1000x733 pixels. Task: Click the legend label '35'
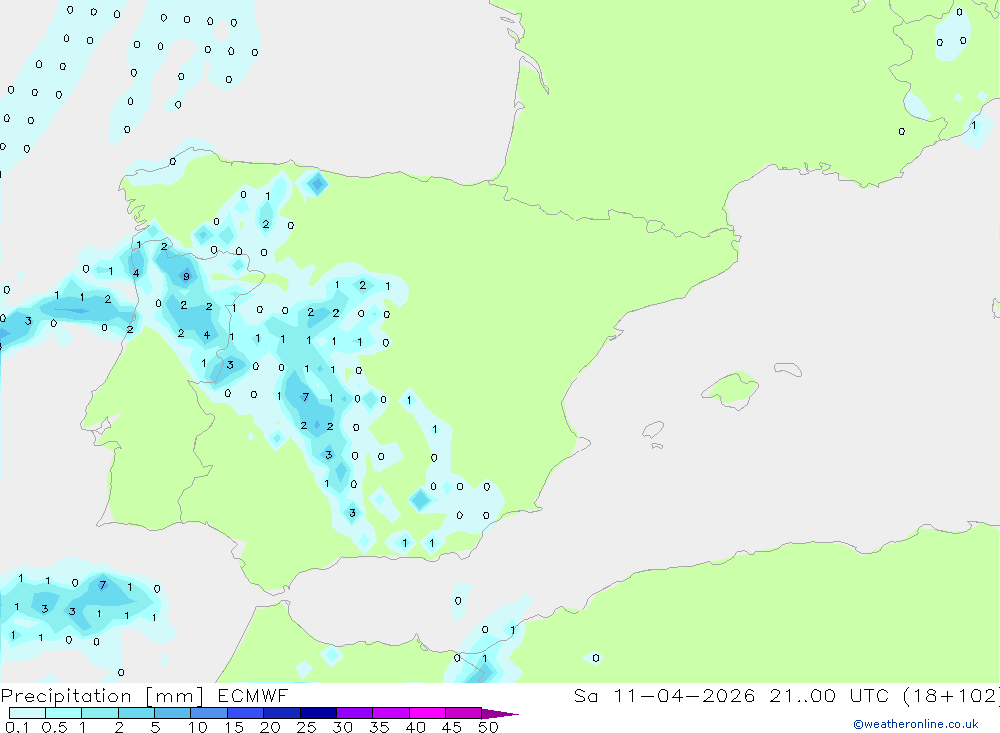click(x=379, y=727)
